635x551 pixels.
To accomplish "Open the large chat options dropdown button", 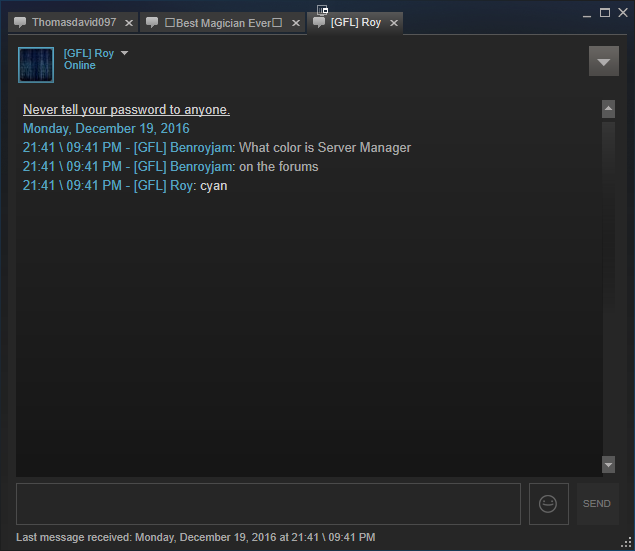I will click(x=603, y=62).
